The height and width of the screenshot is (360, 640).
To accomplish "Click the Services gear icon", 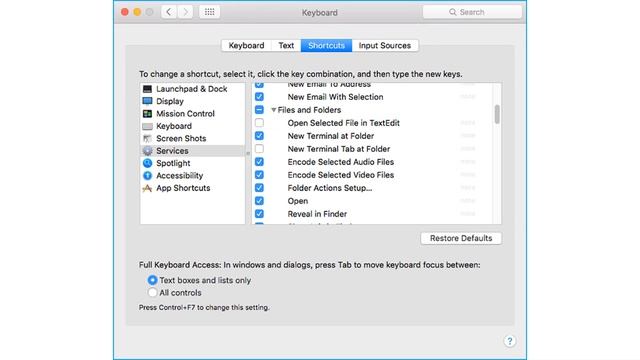I will click(147, 151).
